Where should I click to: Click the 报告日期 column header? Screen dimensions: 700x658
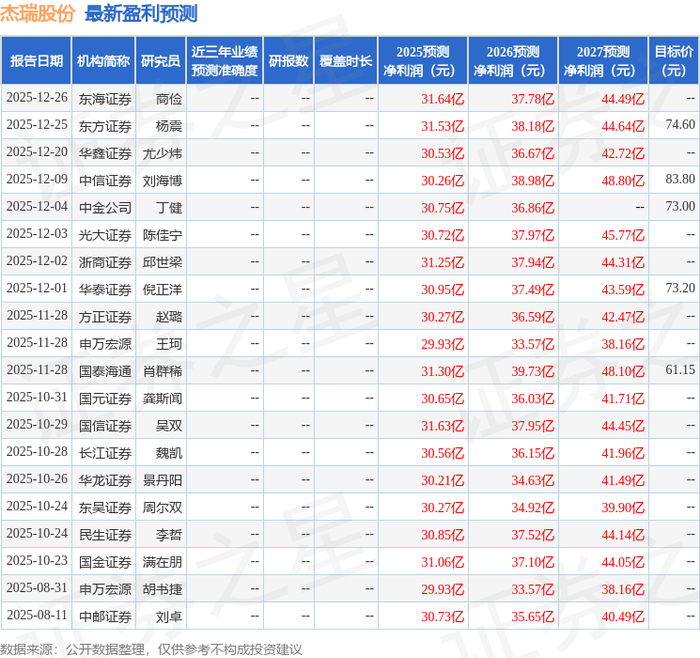coord(37,61)
